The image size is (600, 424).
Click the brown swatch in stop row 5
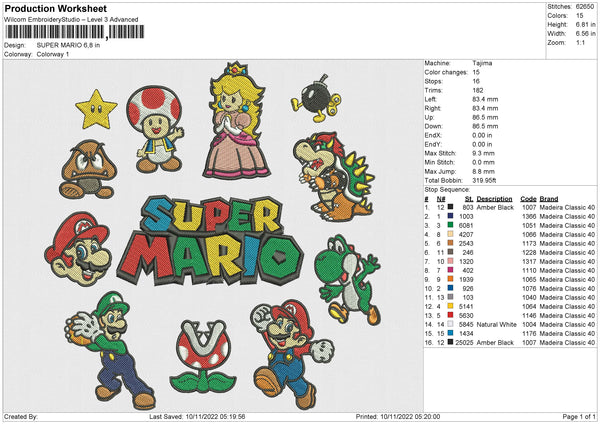450,243
